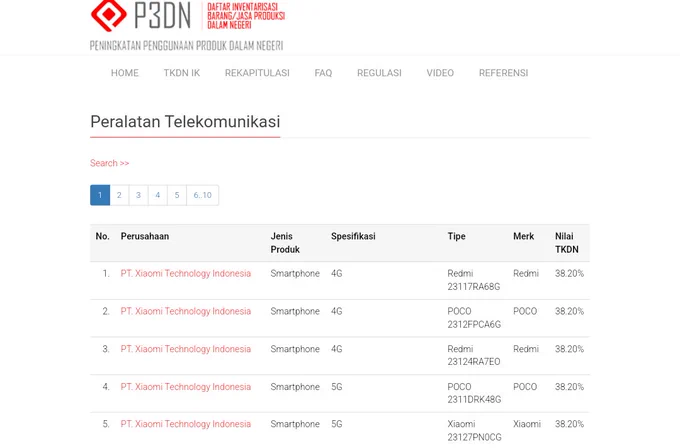Open PT. Xiaomi link in row 4
The image size is (680, 448).
(186, 387)
